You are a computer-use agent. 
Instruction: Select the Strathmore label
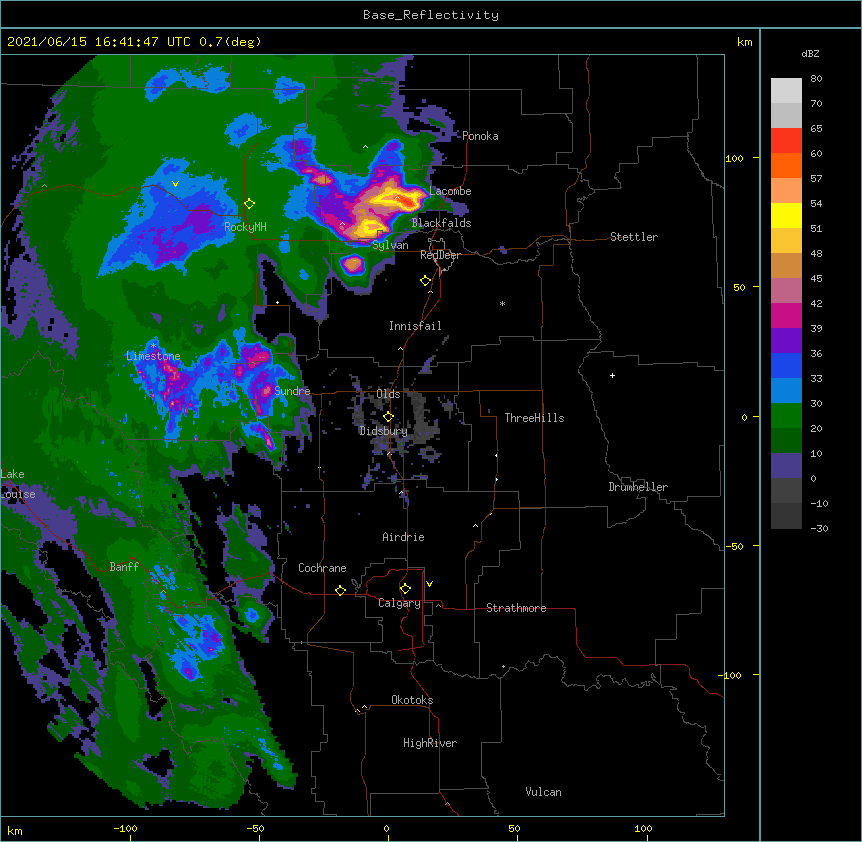click(x=516, y=608)
